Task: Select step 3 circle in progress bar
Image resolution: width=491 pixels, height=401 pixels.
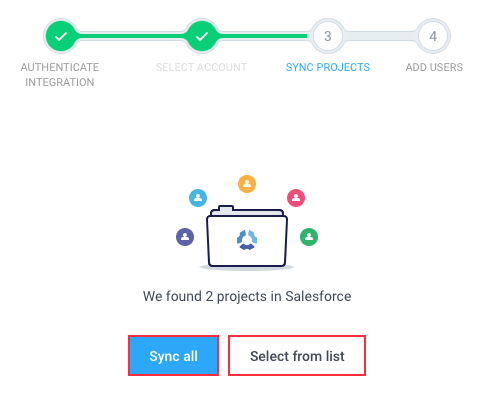Action: point(328,36)
